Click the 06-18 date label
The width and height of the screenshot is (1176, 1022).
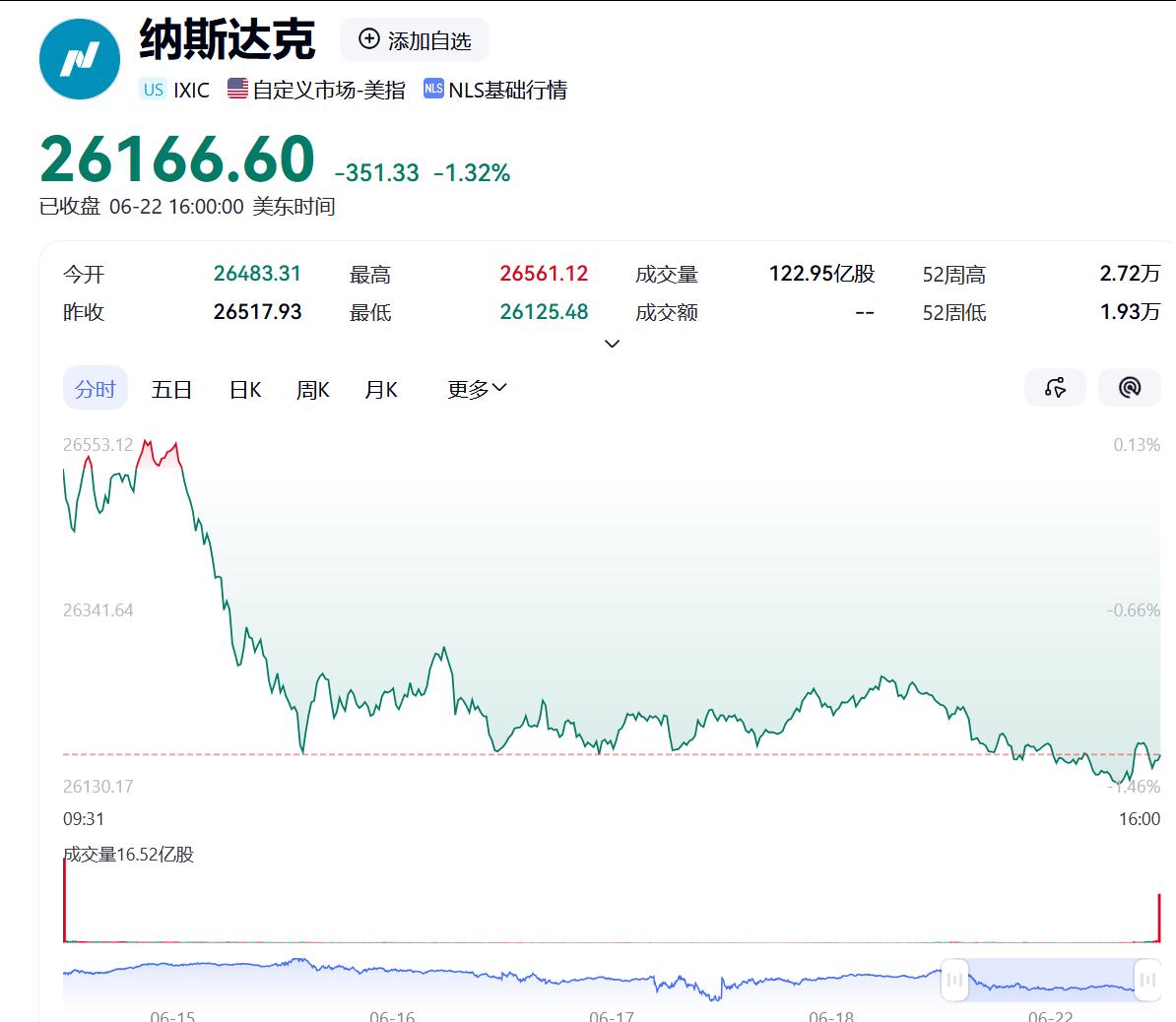831,1016
